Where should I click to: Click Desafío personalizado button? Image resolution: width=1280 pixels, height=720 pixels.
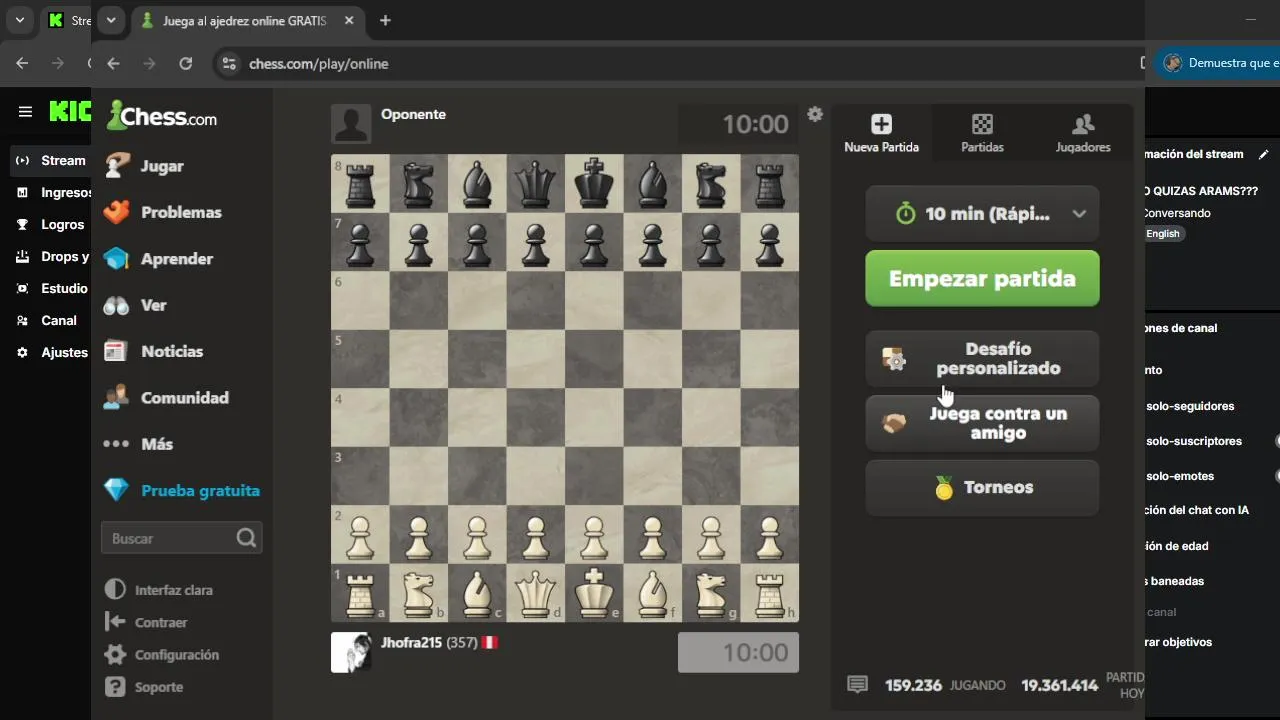point(982,359)
